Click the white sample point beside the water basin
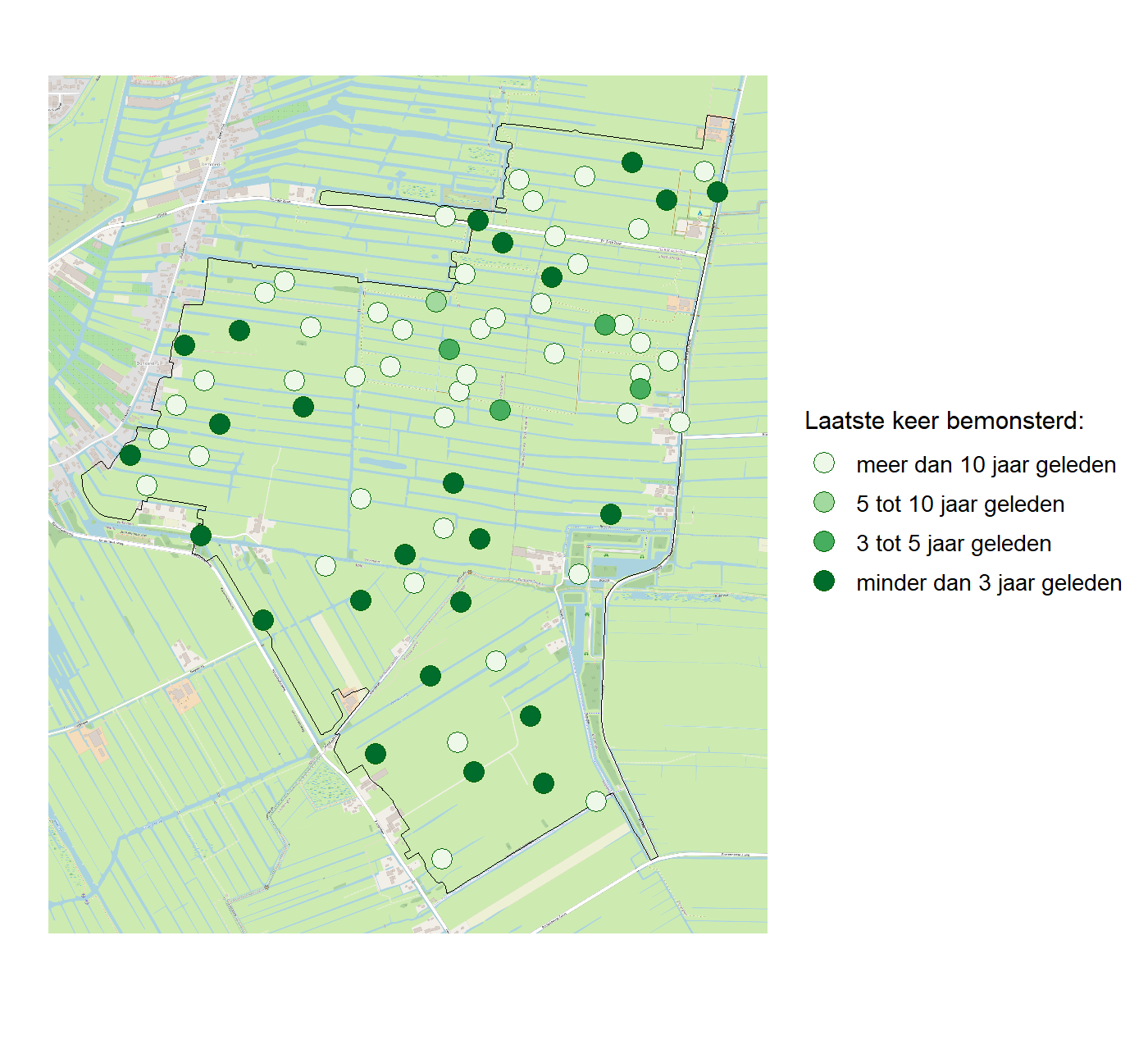 (578, 574)
